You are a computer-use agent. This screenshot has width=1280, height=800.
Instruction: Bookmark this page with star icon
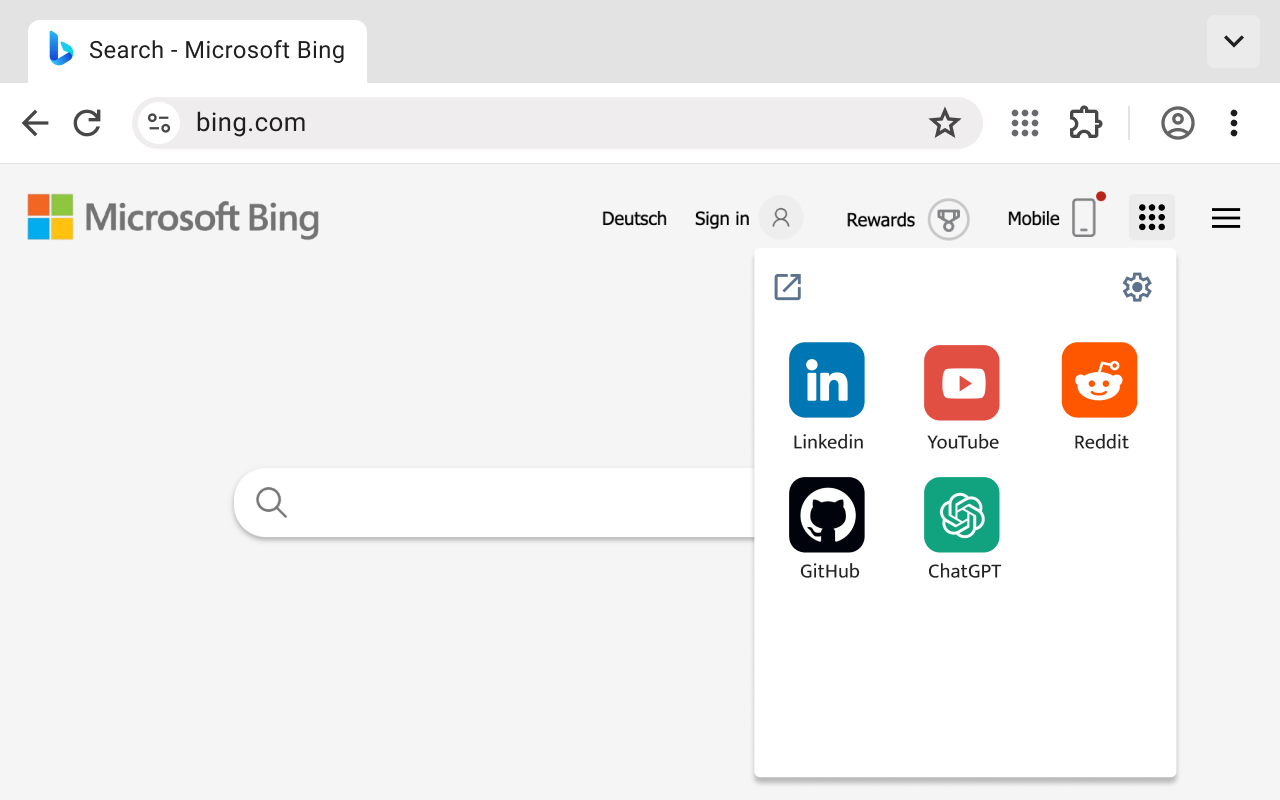(945, 123)
